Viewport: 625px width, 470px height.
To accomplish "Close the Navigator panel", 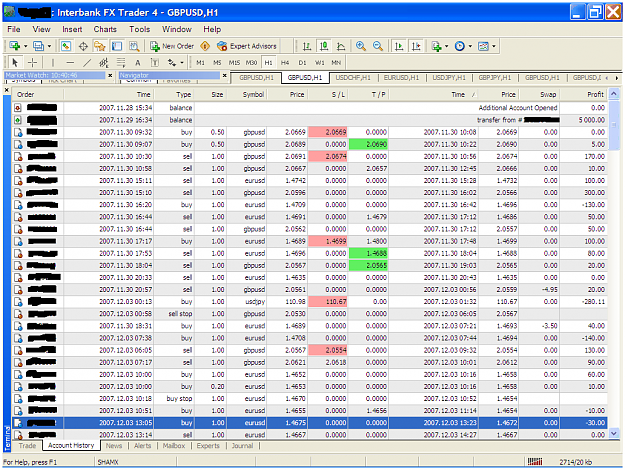I will [224, 75].
